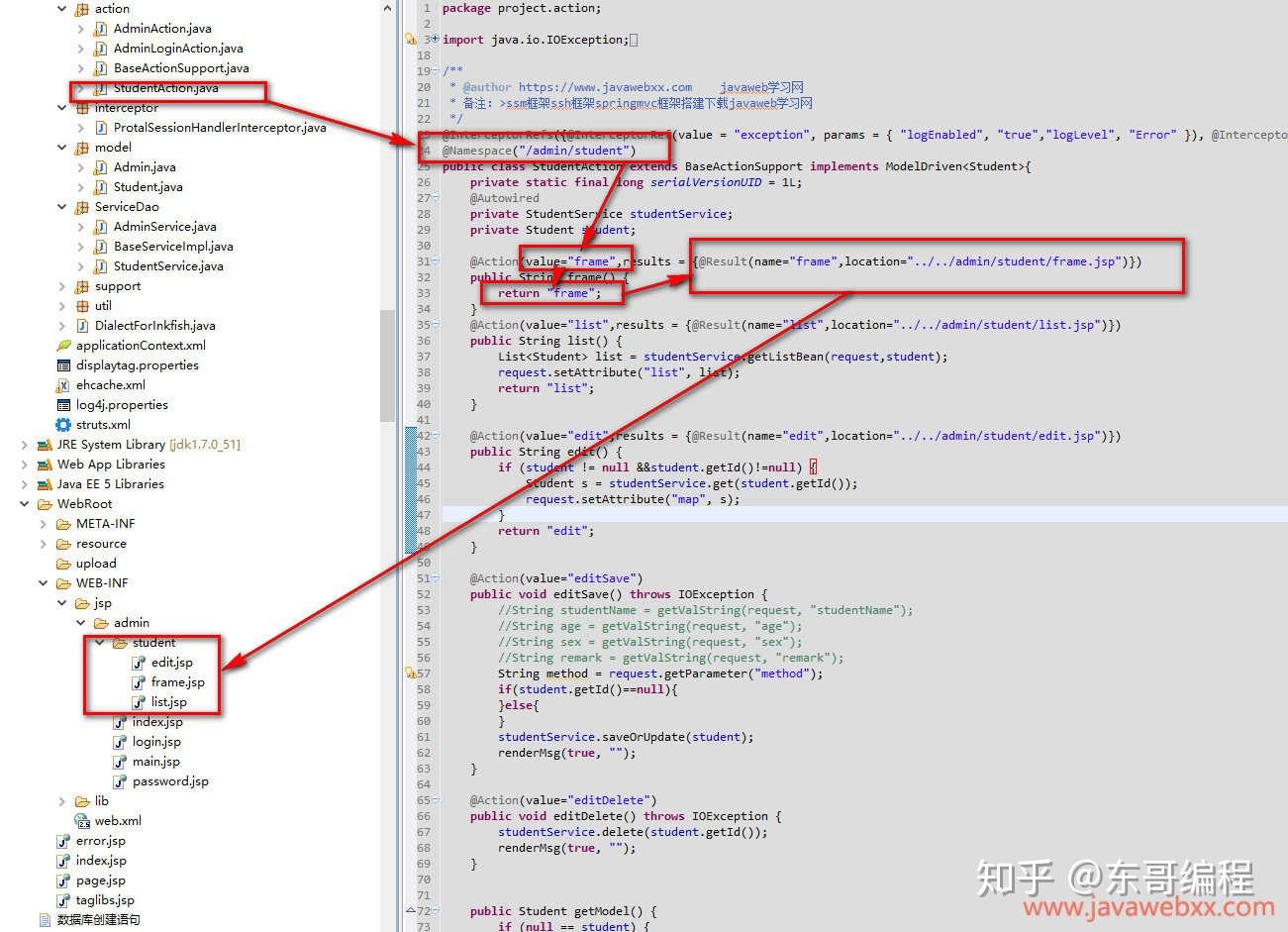Collapse the jsp folder
Screen dimensions: 1288x932
61,603
